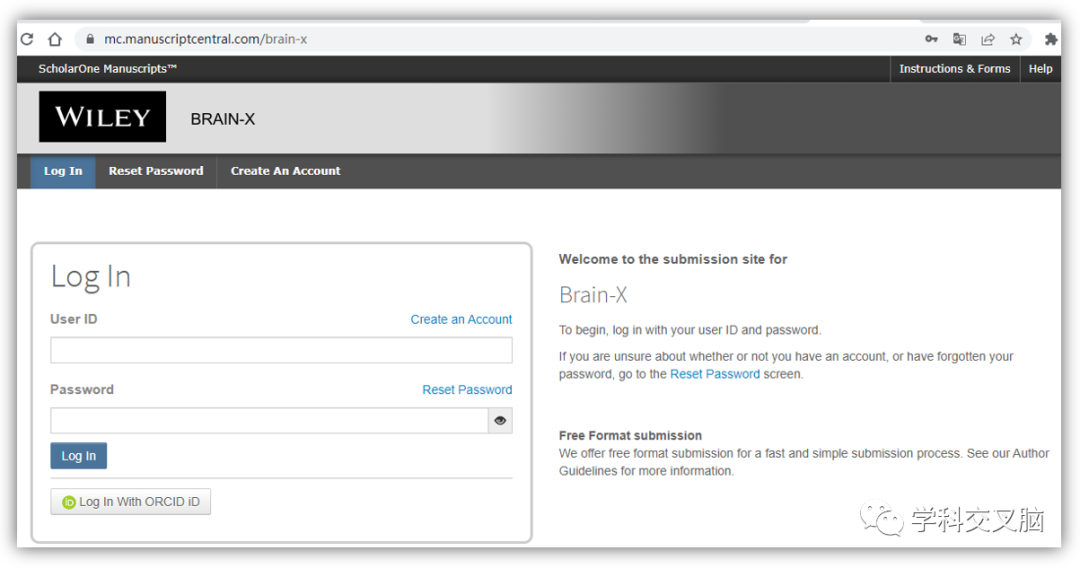Click the Reset Password link in welcome text
1080x568 pixels.
(715, 375)
